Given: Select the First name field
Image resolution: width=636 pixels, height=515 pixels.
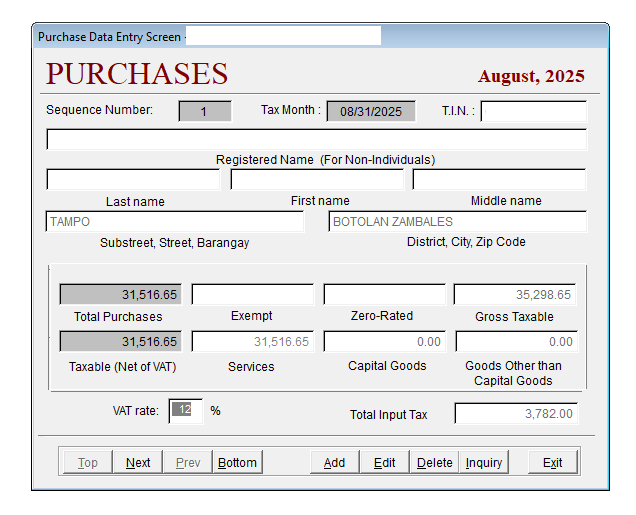Looking at the screenshot, I should click(x=317, y=180).
